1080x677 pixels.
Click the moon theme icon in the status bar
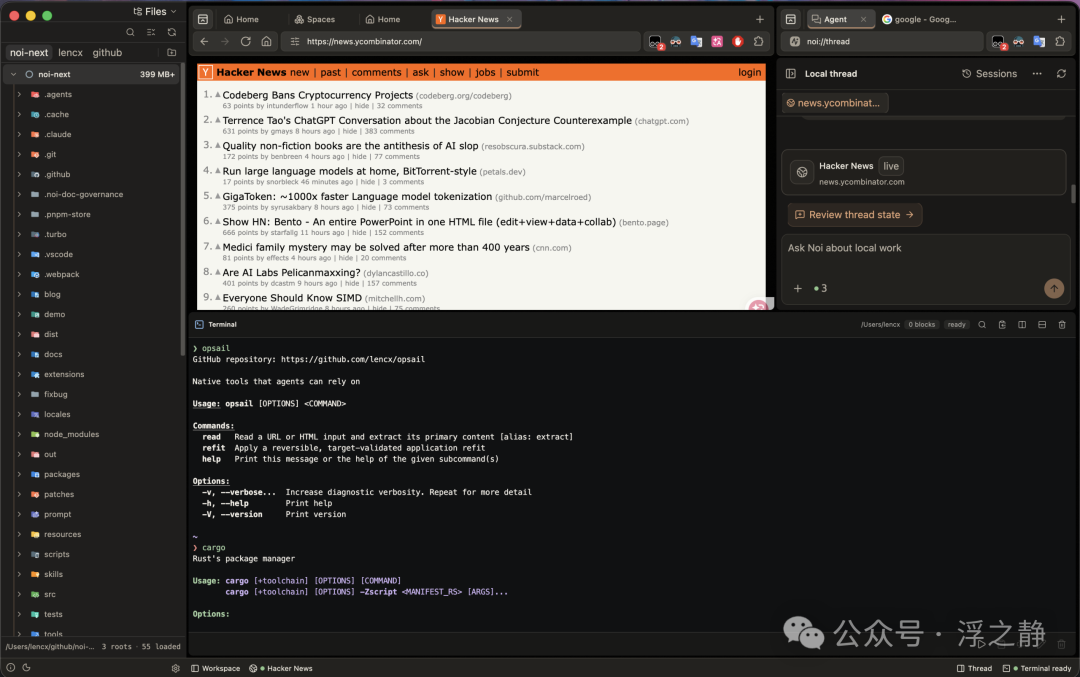tap(27, 667)
